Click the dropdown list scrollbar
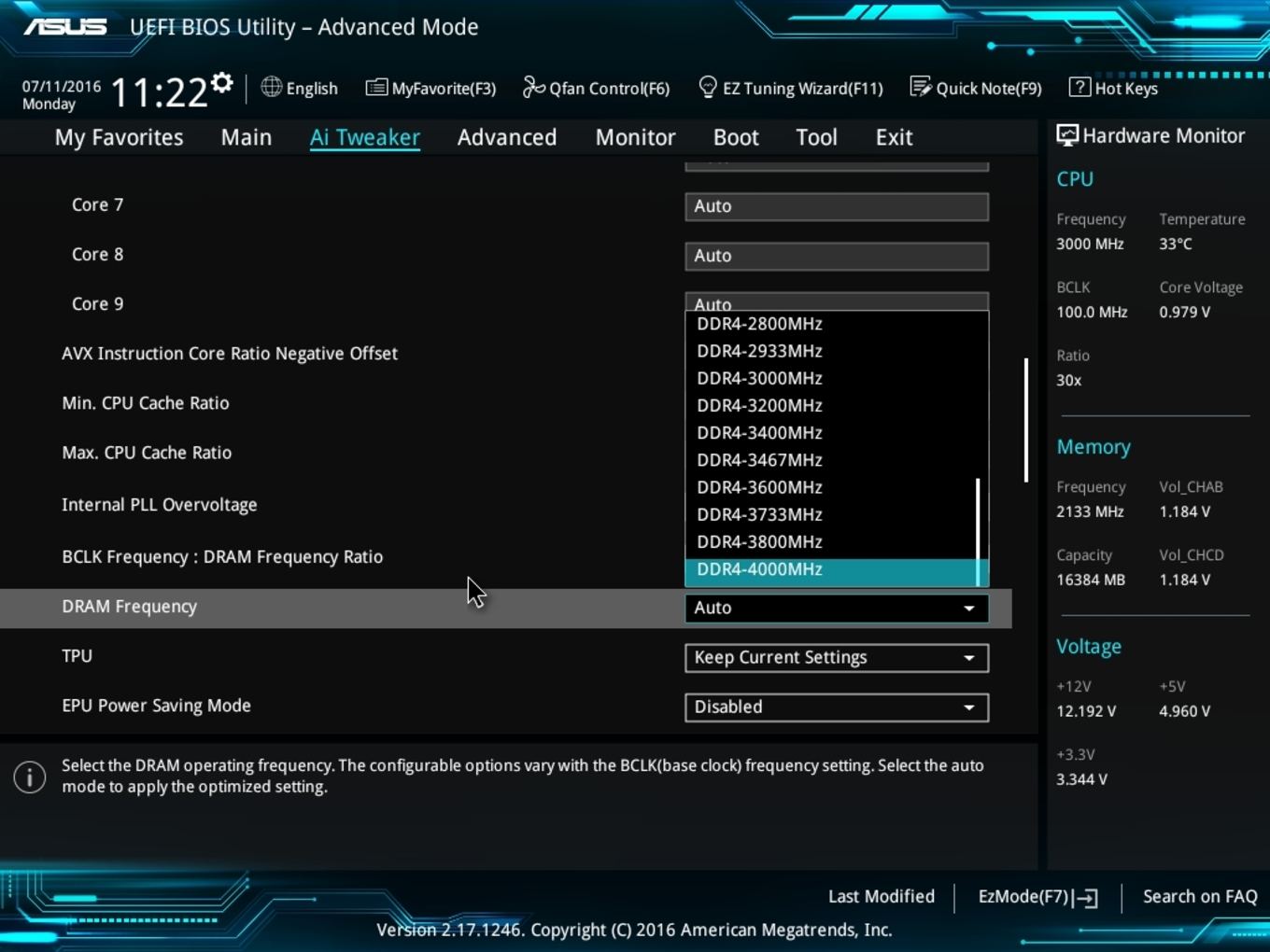The height and width of the screenshot is (952, 1270). (978, 532)
